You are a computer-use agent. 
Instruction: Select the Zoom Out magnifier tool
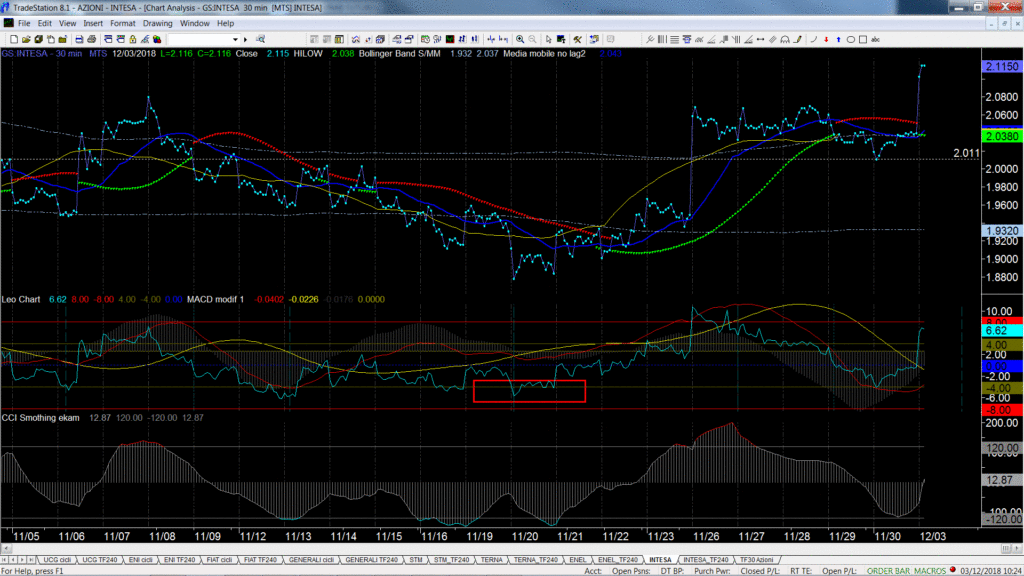[532, 39]
